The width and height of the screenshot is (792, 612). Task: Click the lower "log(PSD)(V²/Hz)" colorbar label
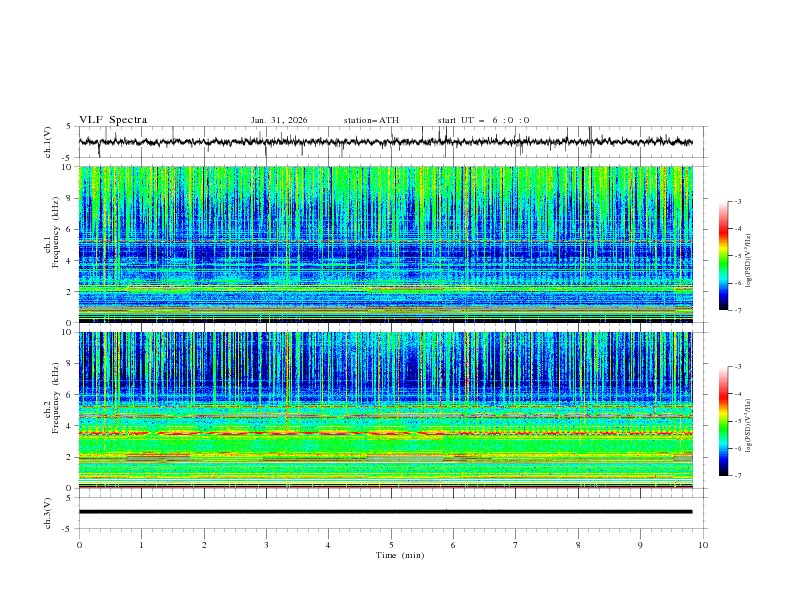[x=748, y=426]
